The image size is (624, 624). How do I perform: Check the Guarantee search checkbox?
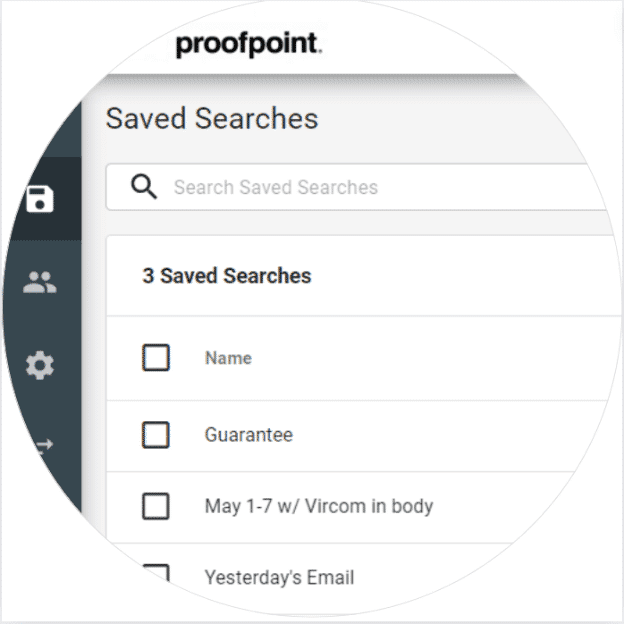tap(156, 435)
